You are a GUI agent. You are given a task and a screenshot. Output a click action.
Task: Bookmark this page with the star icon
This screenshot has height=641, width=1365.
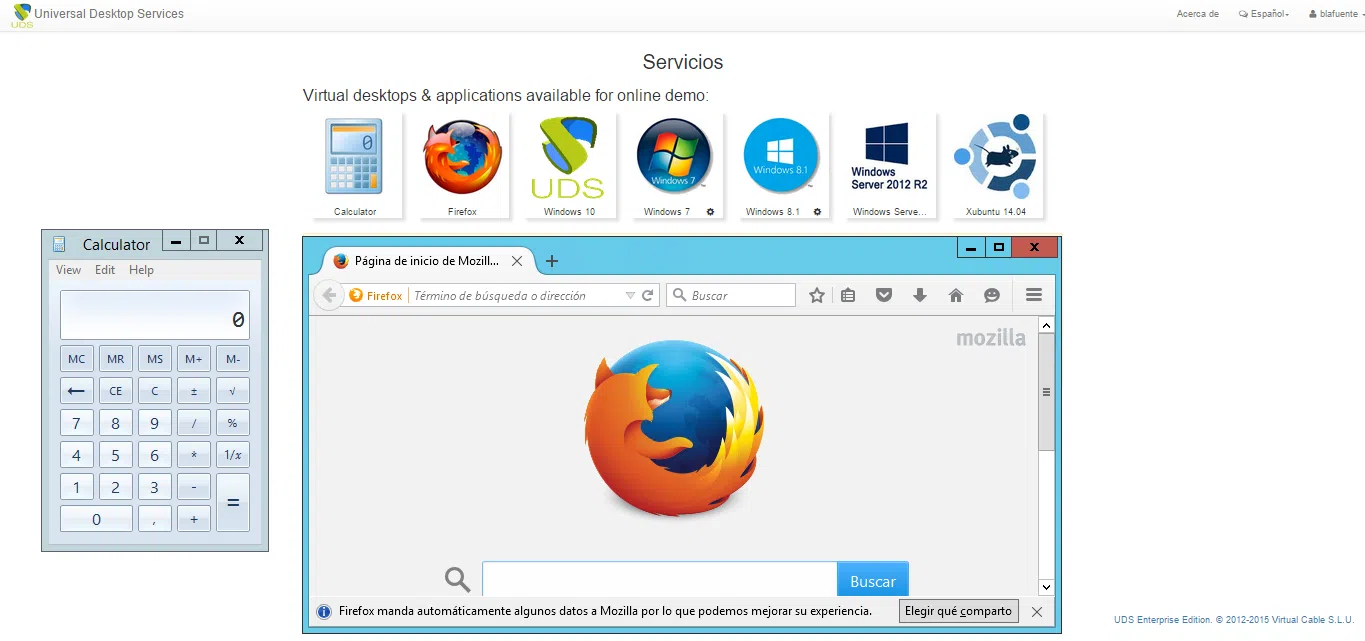pyautogui.click(x=817, y=295)
